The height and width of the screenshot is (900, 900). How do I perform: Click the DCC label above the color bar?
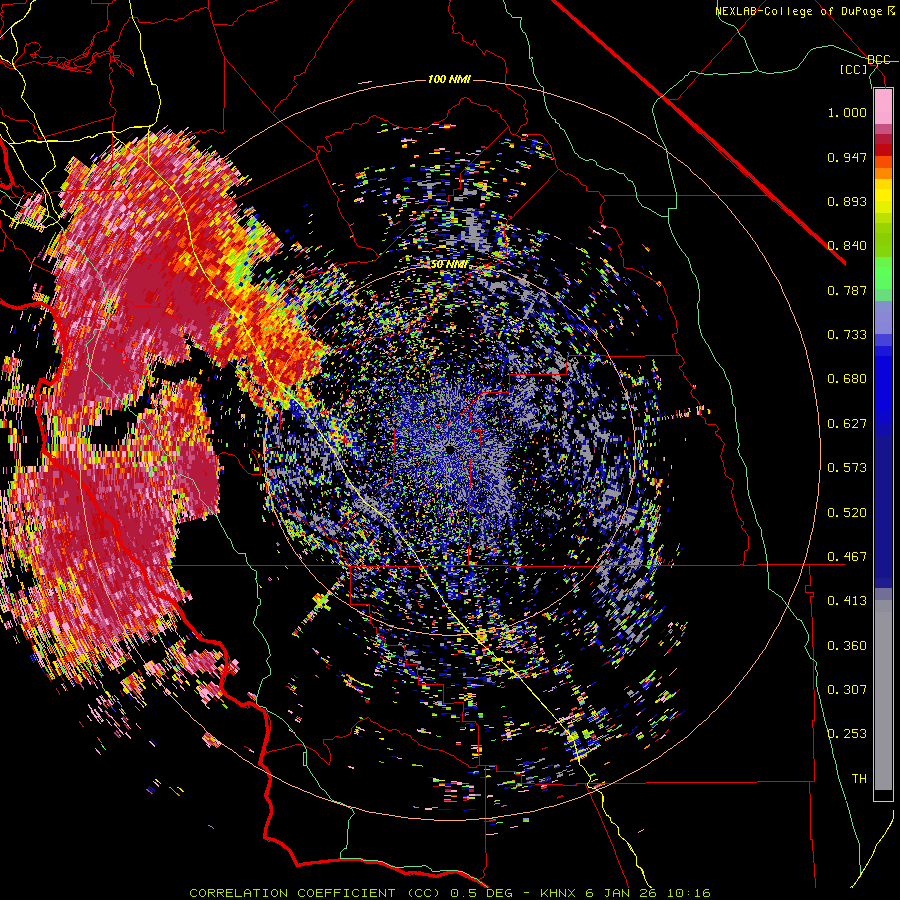[x=878, y=60]
